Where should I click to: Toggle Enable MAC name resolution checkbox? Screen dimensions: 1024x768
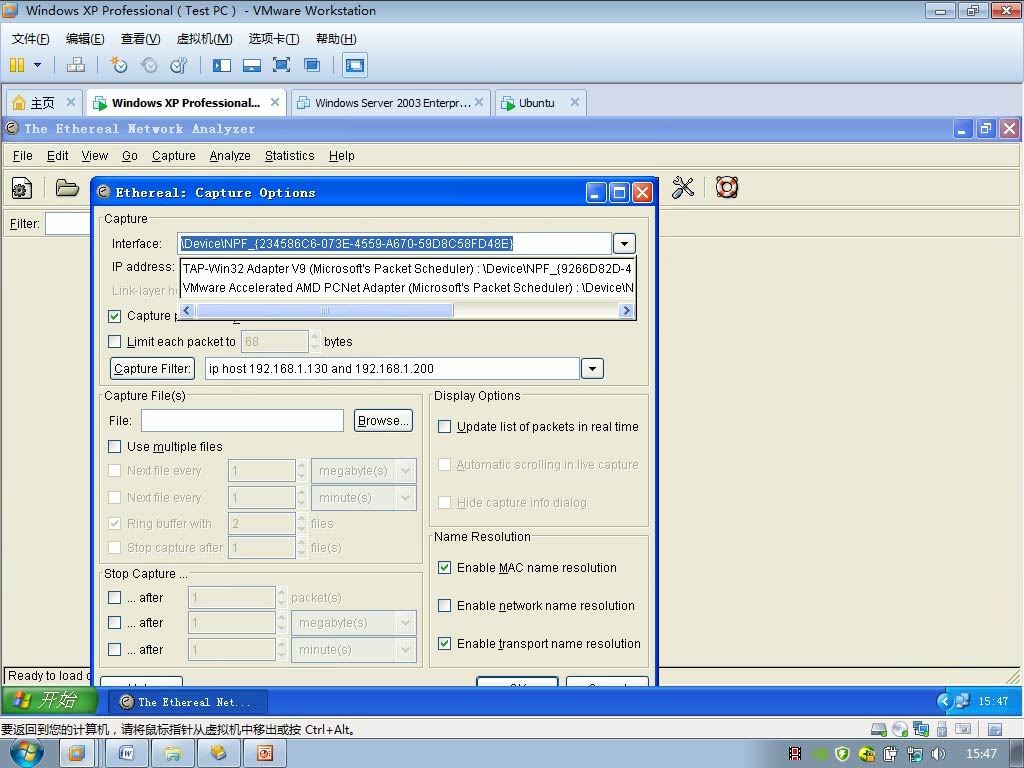pyautogui.click(x=445, y=568)
